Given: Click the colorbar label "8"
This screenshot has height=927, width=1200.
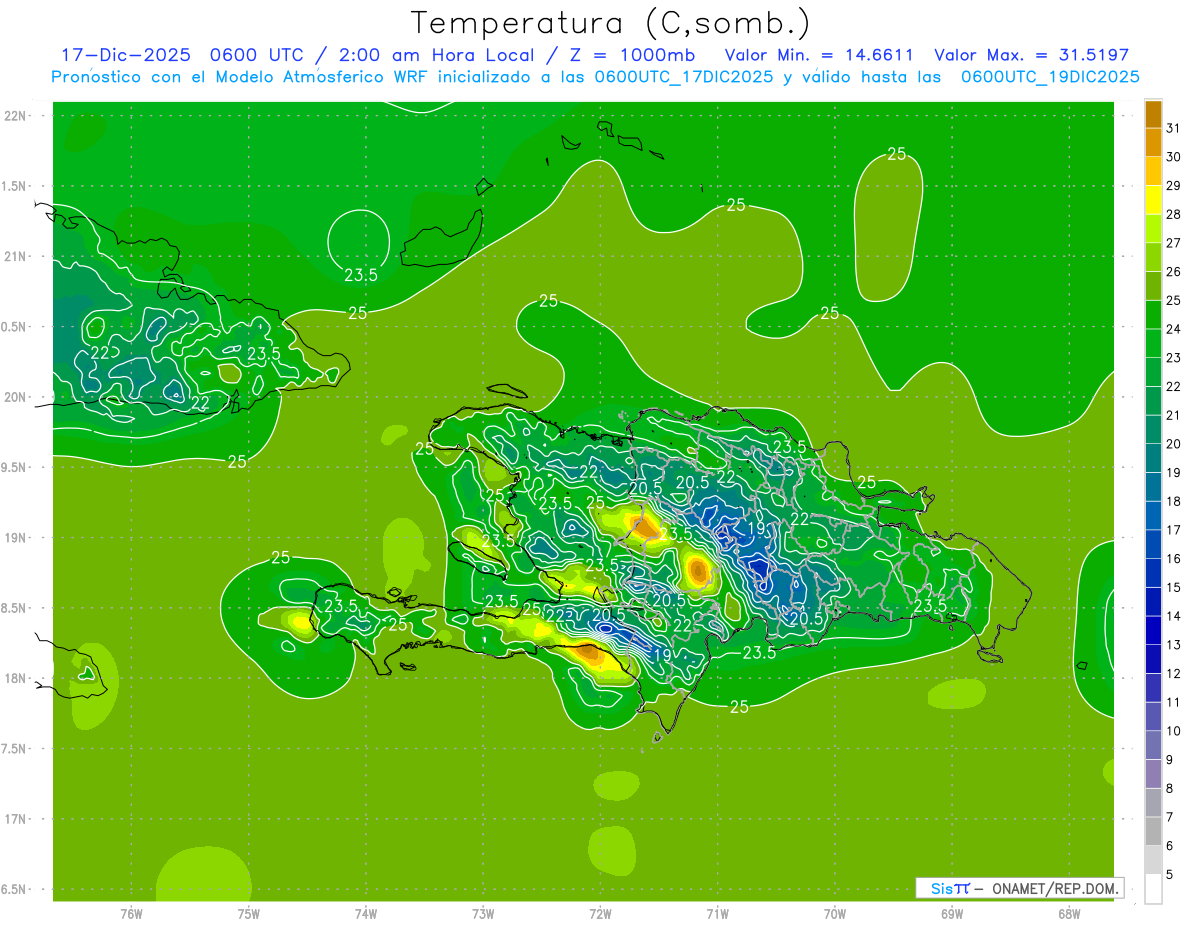Looking at the screenshot, I should [x=1170, y=789].
